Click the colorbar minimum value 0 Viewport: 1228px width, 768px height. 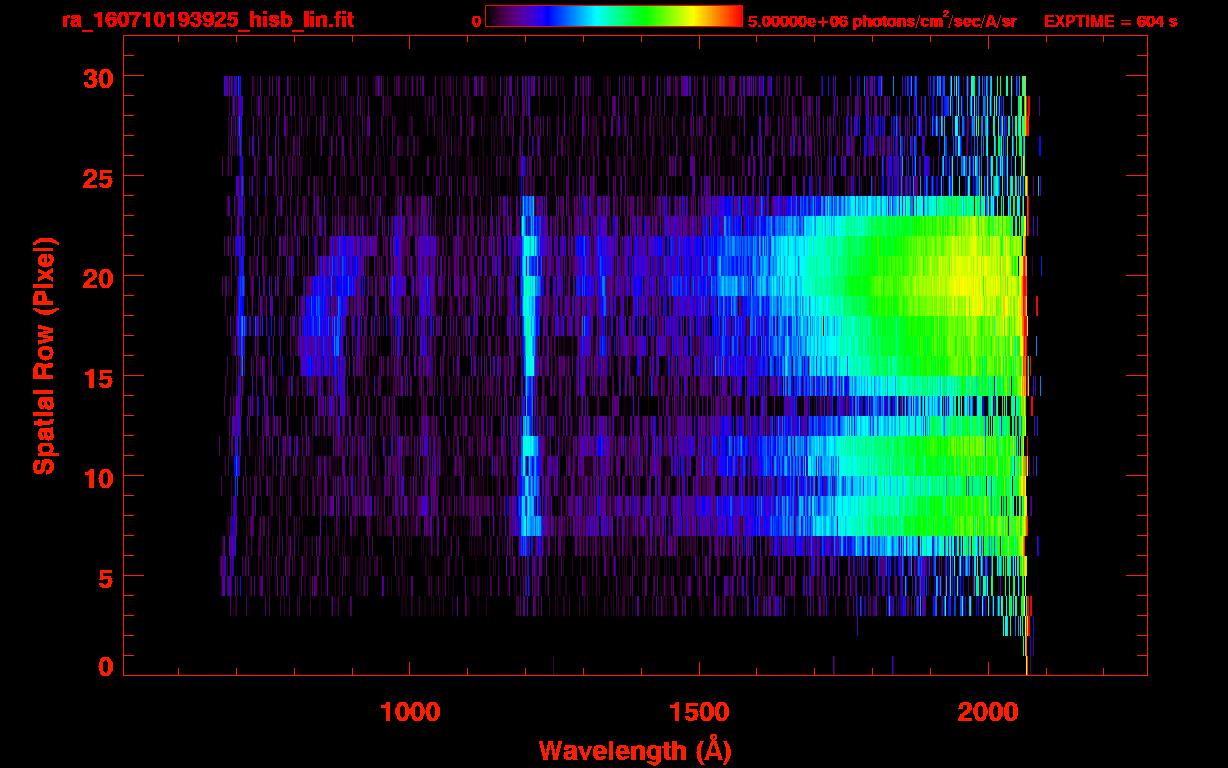coord(476,21)
